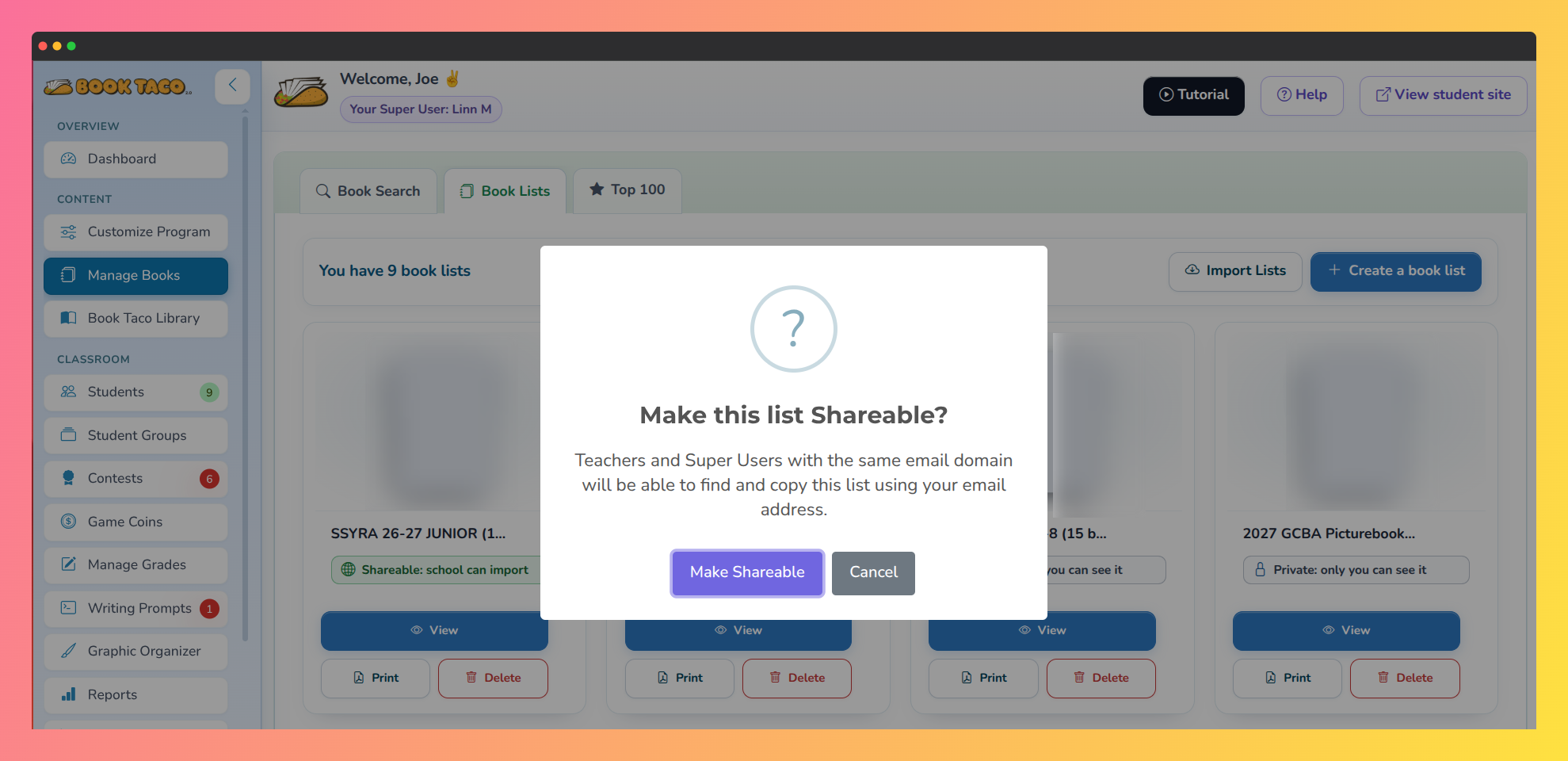
Task: Delete SSYRA 26-27 JUNIOR list
Action: [x=493, y=679]
